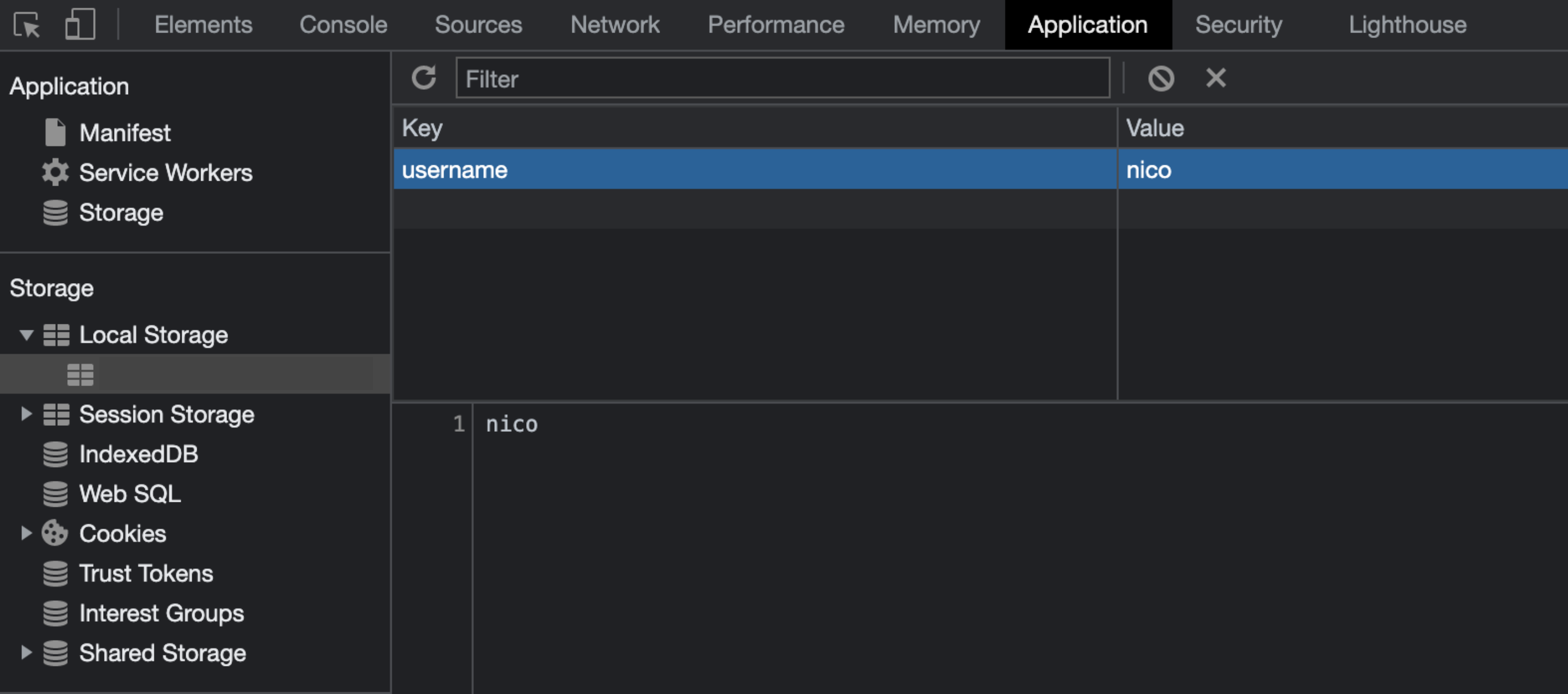Click the delete selected item X icon
Viewport: 1568px width, 694px height.
(x=1215, y=78)
